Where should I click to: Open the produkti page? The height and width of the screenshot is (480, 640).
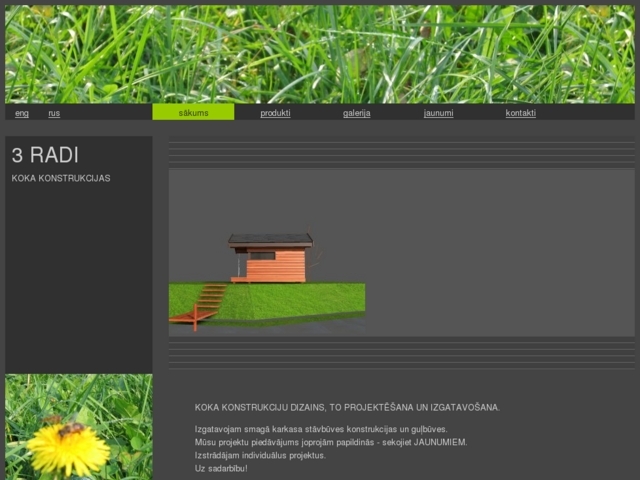[x=275, y=113]
